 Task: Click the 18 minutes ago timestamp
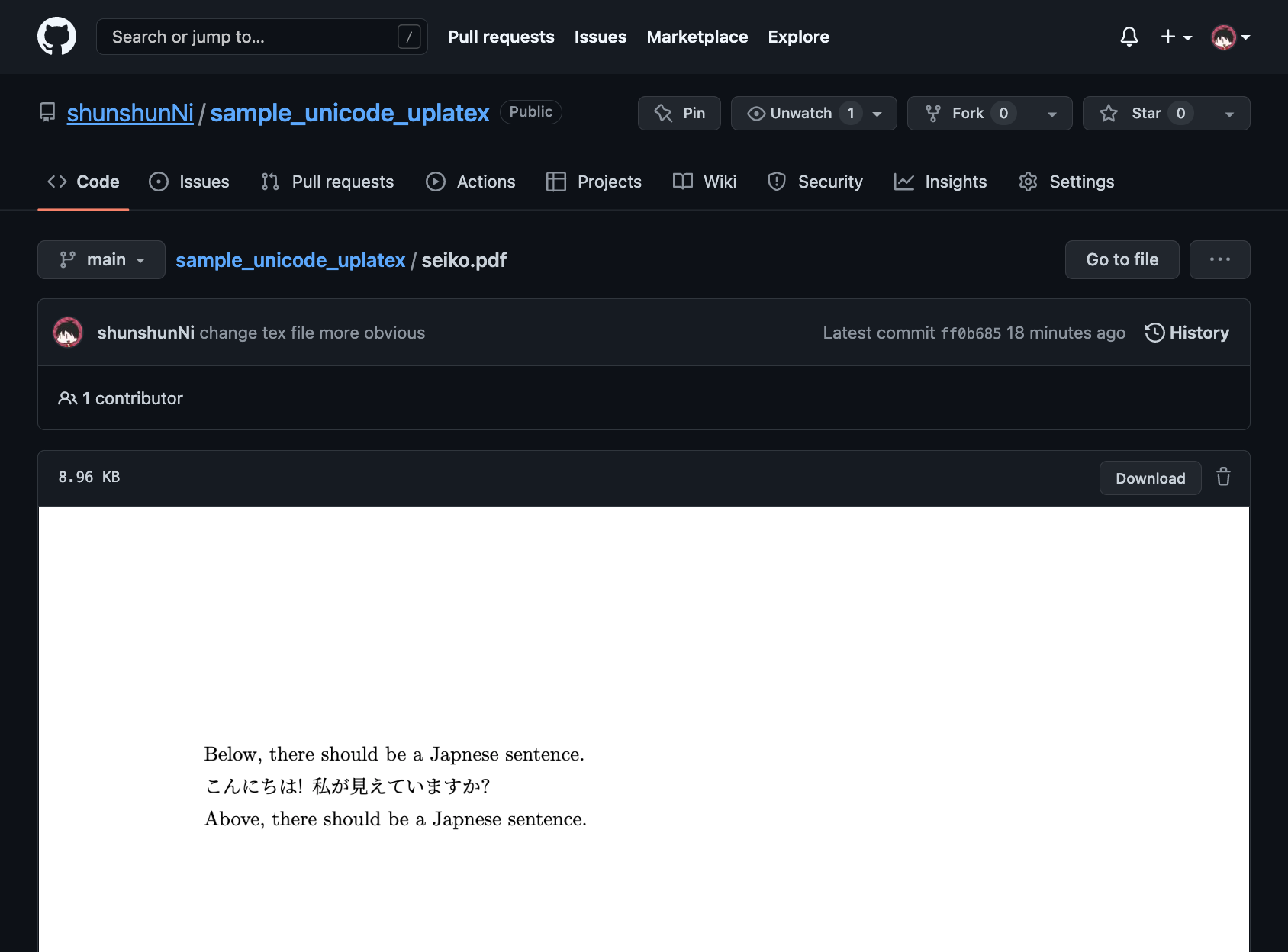click(x=1066, y=333)
